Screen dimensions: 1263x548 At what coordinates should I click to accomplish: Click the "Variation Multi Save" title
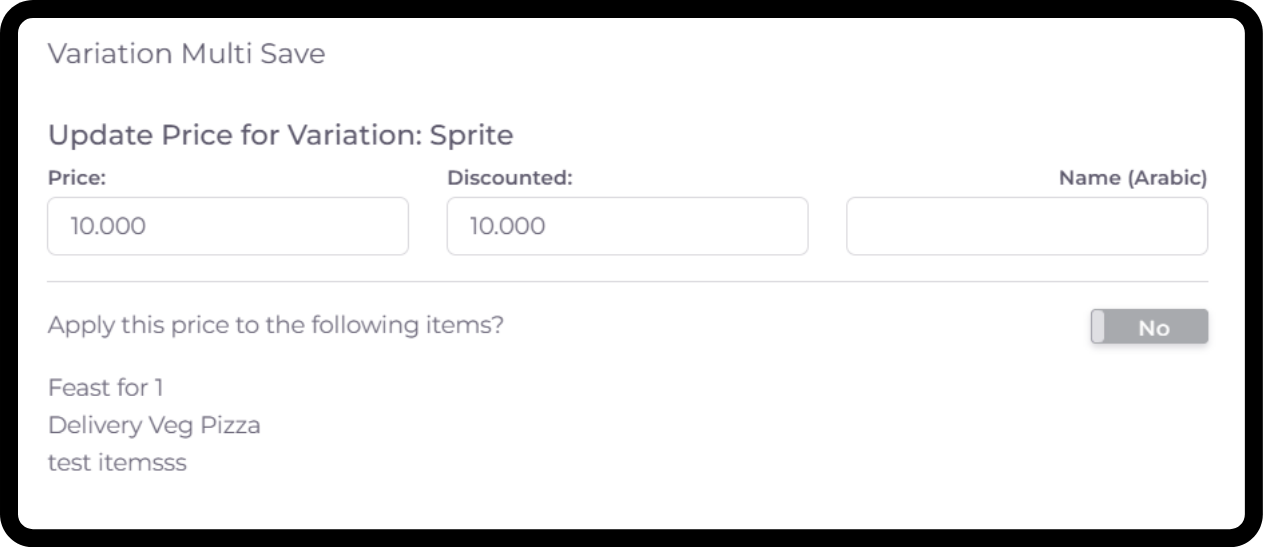(x=186, y=54)
